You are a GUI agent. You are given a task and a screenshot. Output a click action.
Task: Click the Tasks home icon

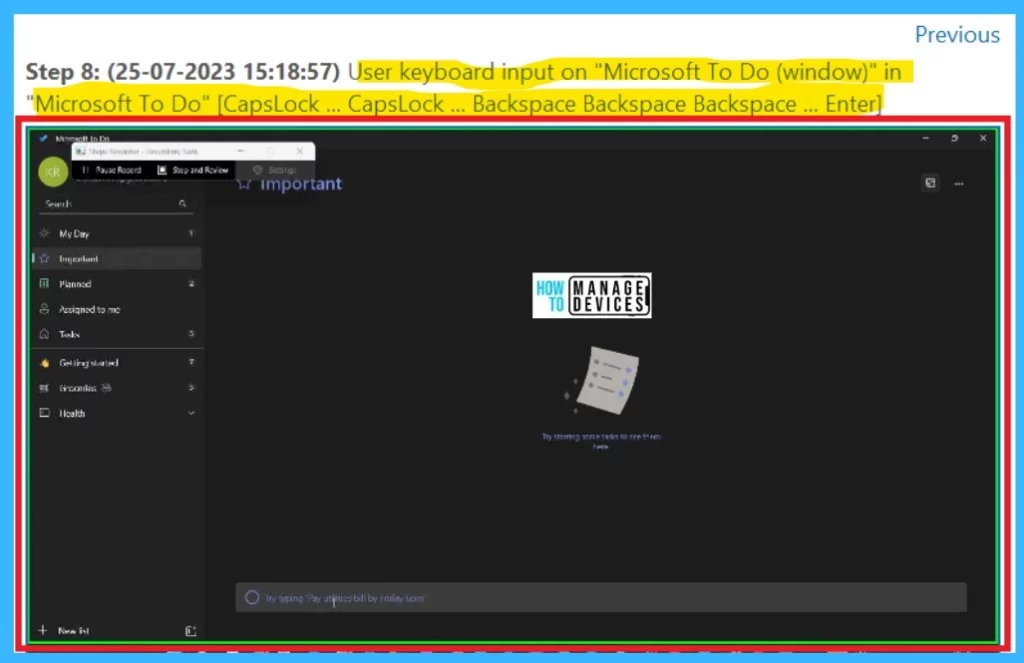coord(44,334)
